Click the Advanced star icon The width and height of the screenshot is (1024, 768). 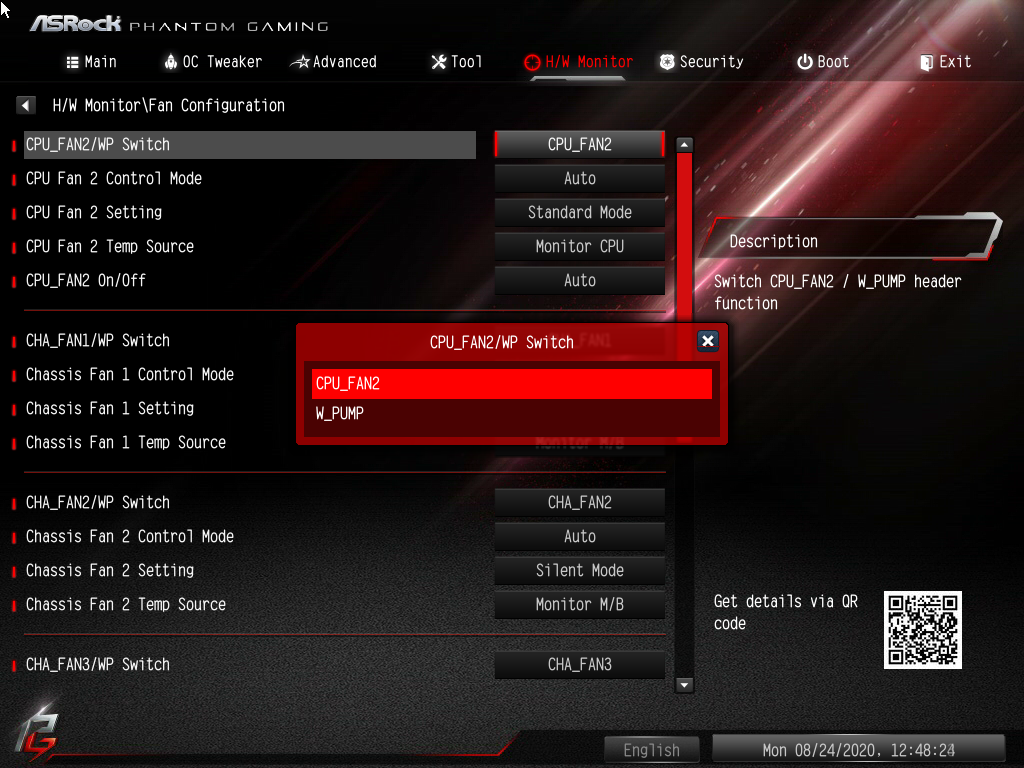coord(300,62)
